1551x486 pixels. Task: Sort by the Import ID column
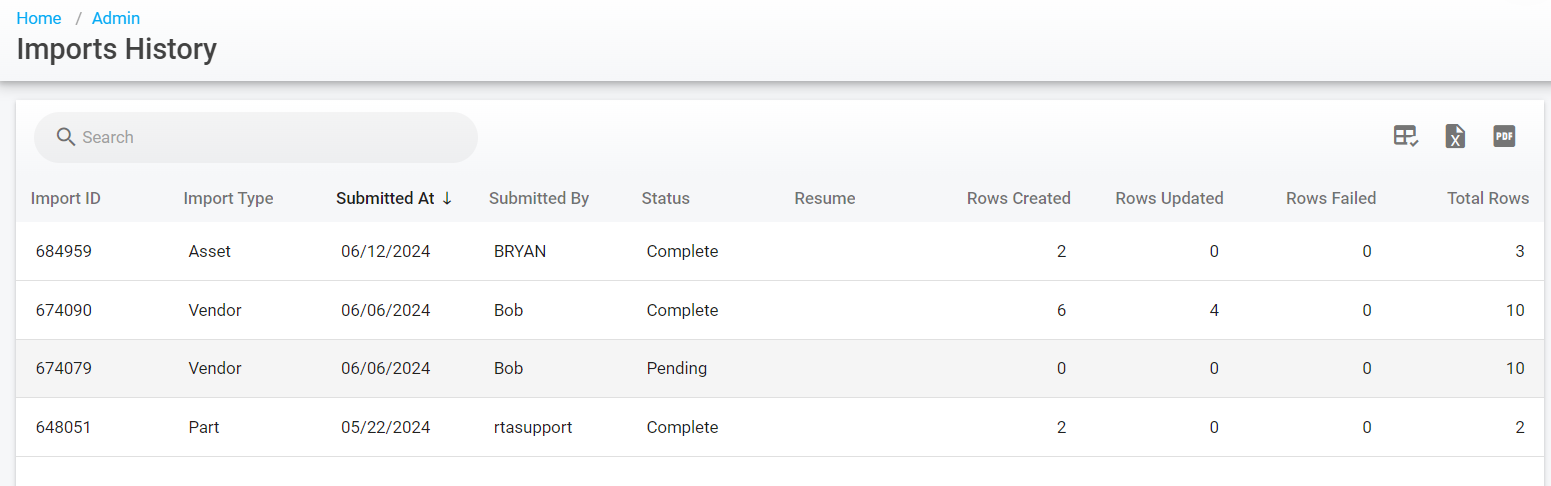pos(66,198)
